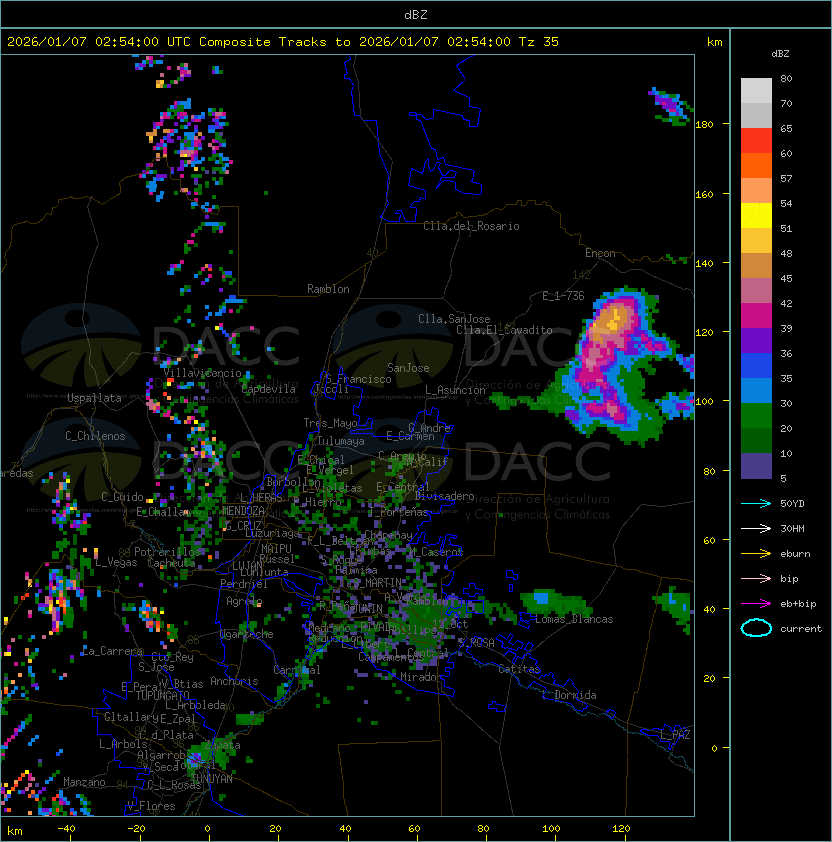Click the 'Tz 35' value in header
Viewport: 832px width, 842px height.
pyautogui.click(x=539, y=42)
